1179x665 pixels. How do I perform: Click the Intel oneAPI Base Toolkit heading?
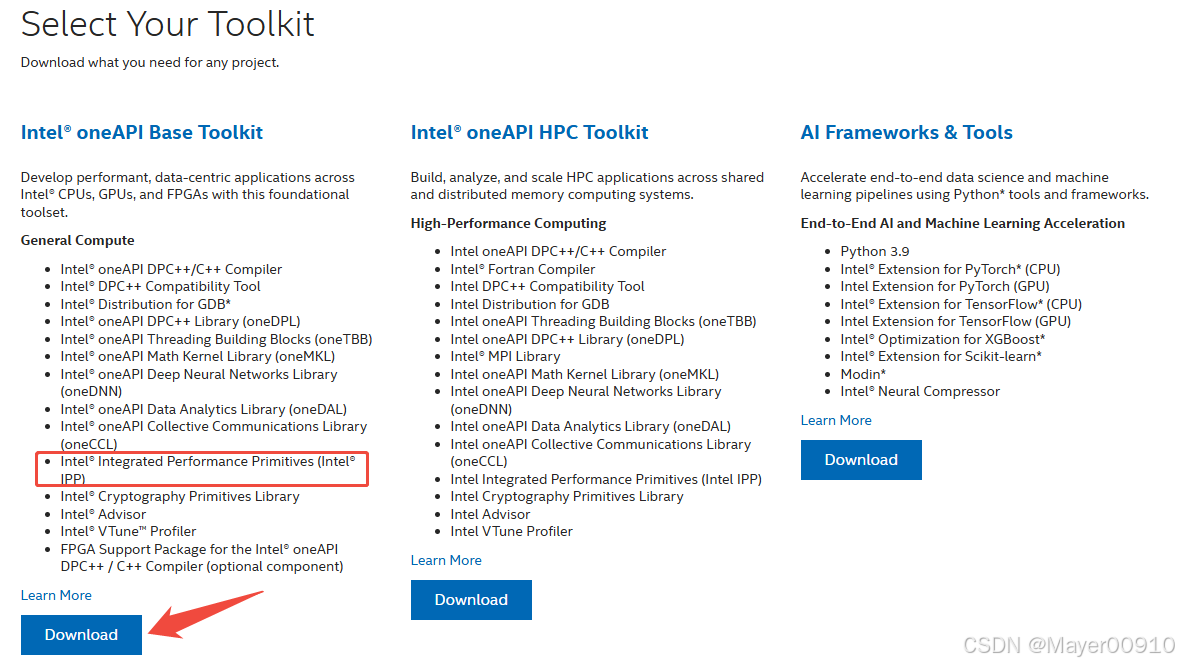tap(141, 131)
